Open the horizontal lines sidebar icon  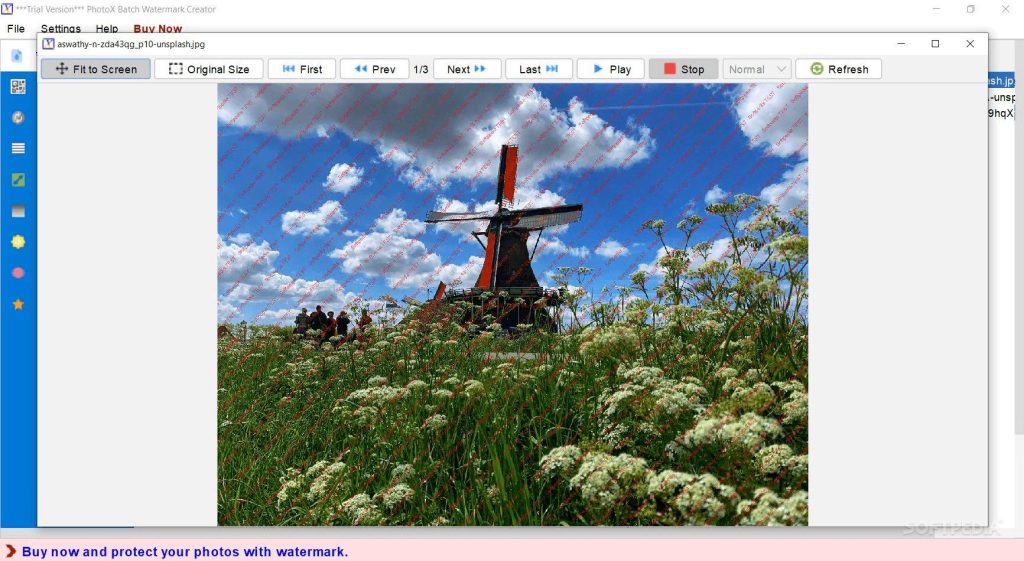(x=18, y=148)
